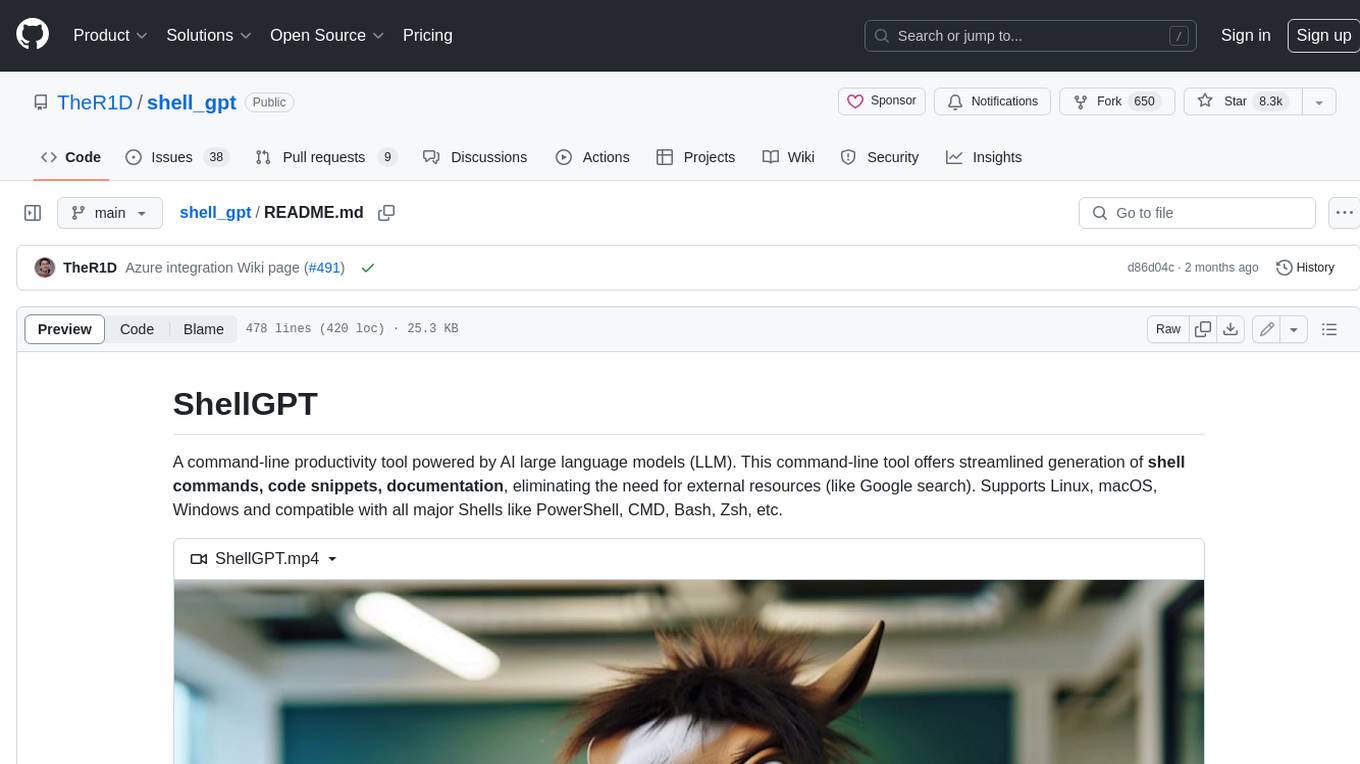
Task: Open commit author TheR1D link
Action: click(x=90, y=268)
